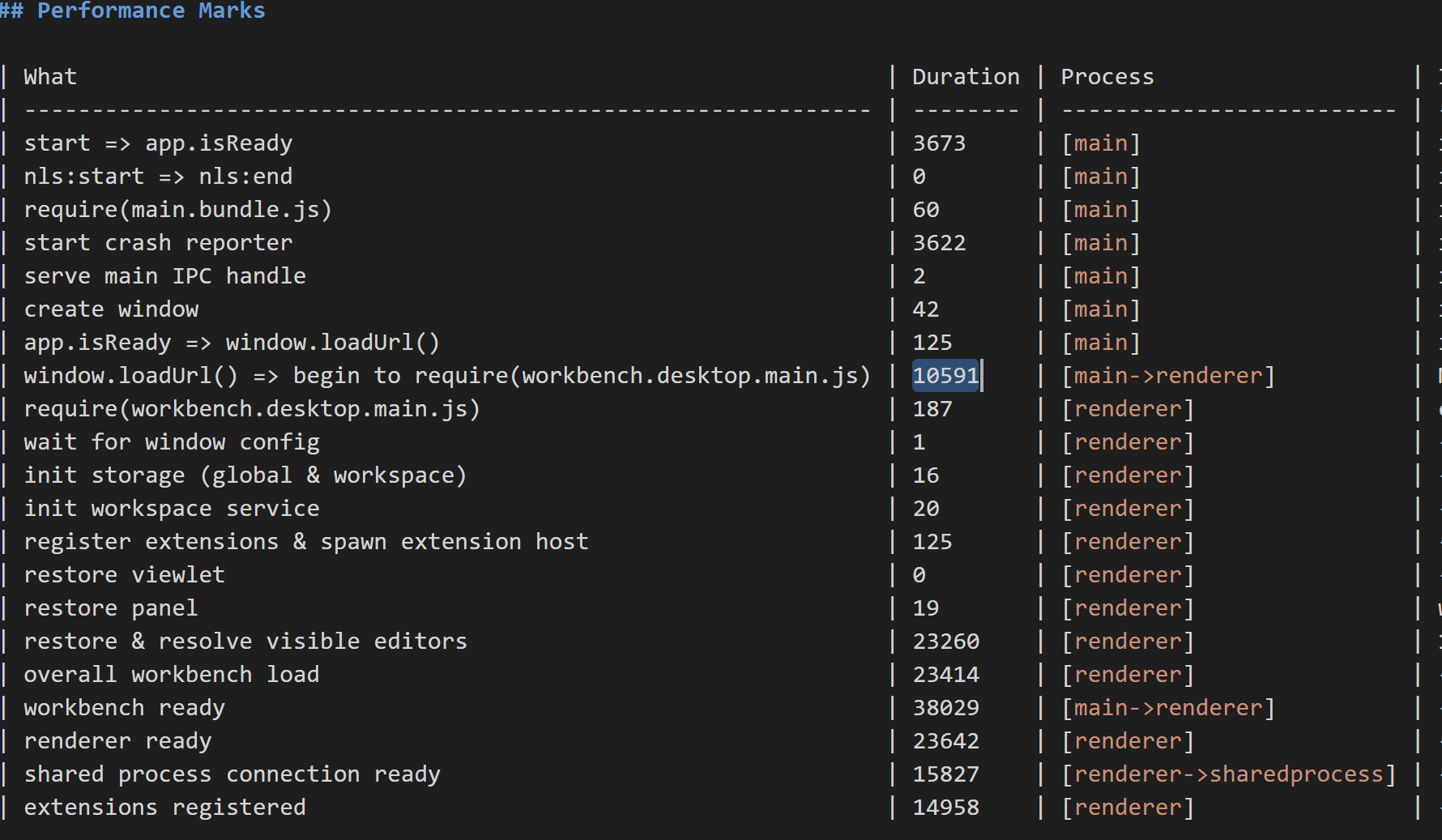
Task: Click the Duration column header
Action: click(966, 76)
